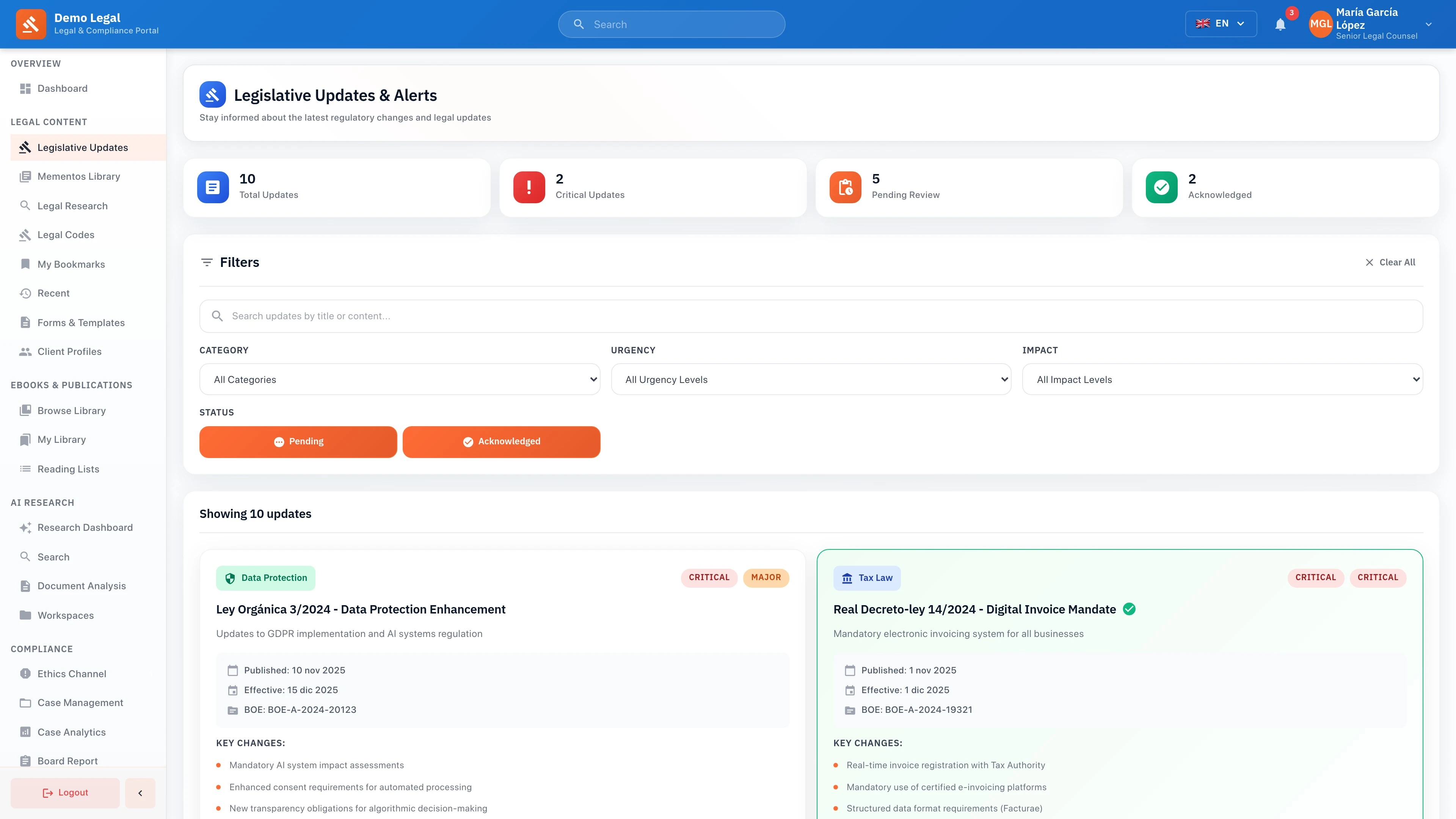Select Legislative Updates in the sidebar
This screenshot has height=819, width=1456.
83,147
